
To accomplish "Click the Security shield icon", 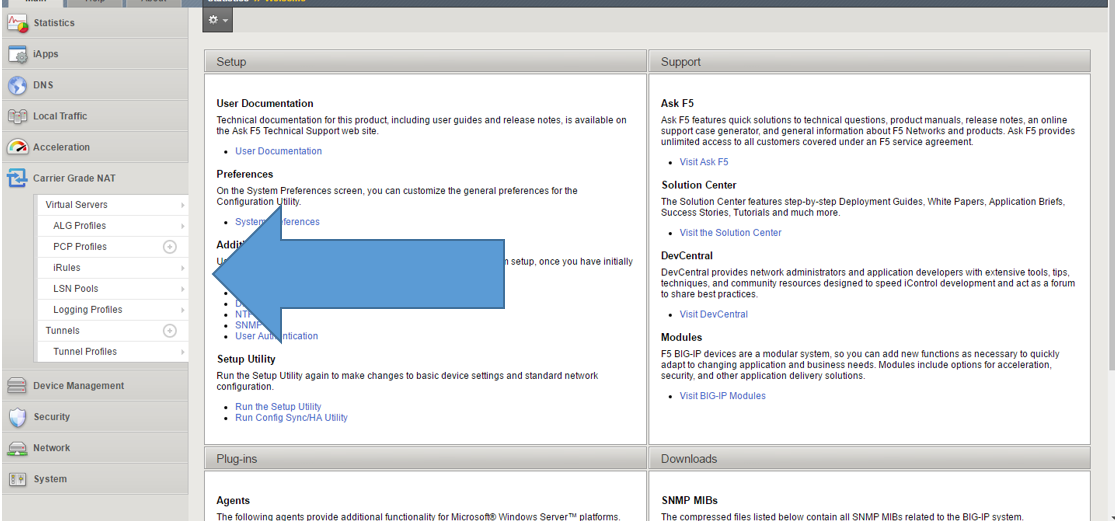I will [17, 417].
